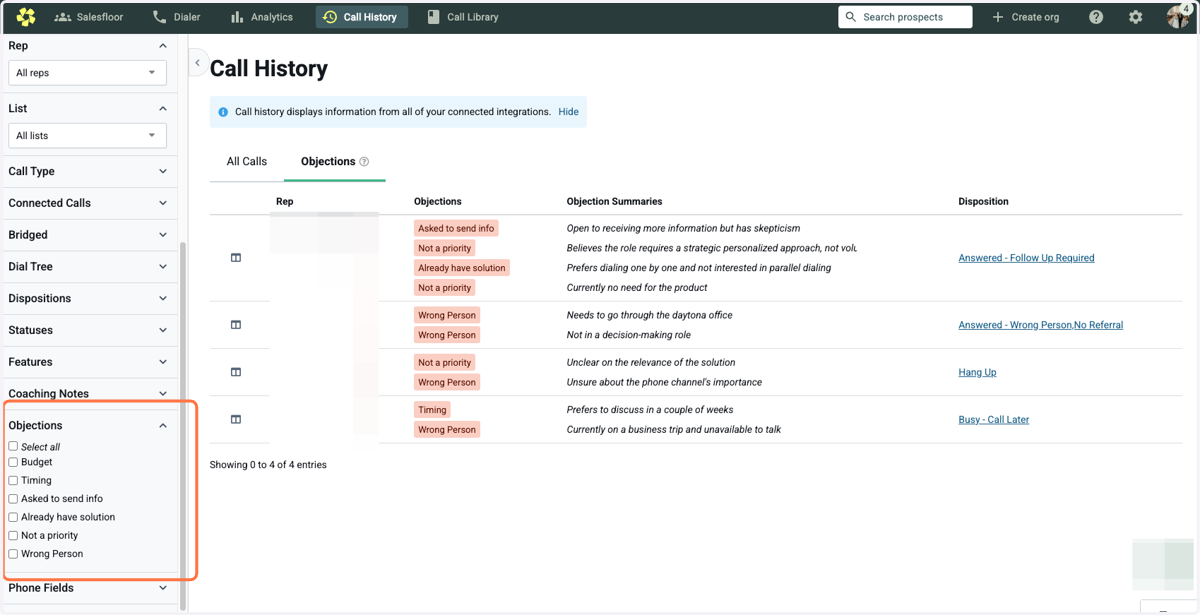Collapse the Objections filter section
The image size is (1200, 615).
163,426
